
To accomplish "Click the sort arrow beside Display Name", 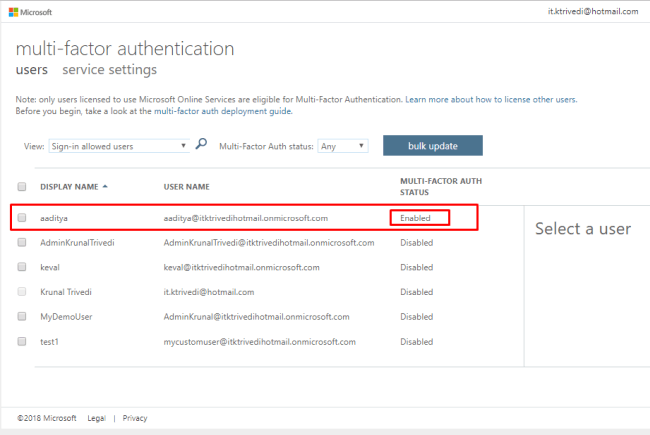I will 105,186.
